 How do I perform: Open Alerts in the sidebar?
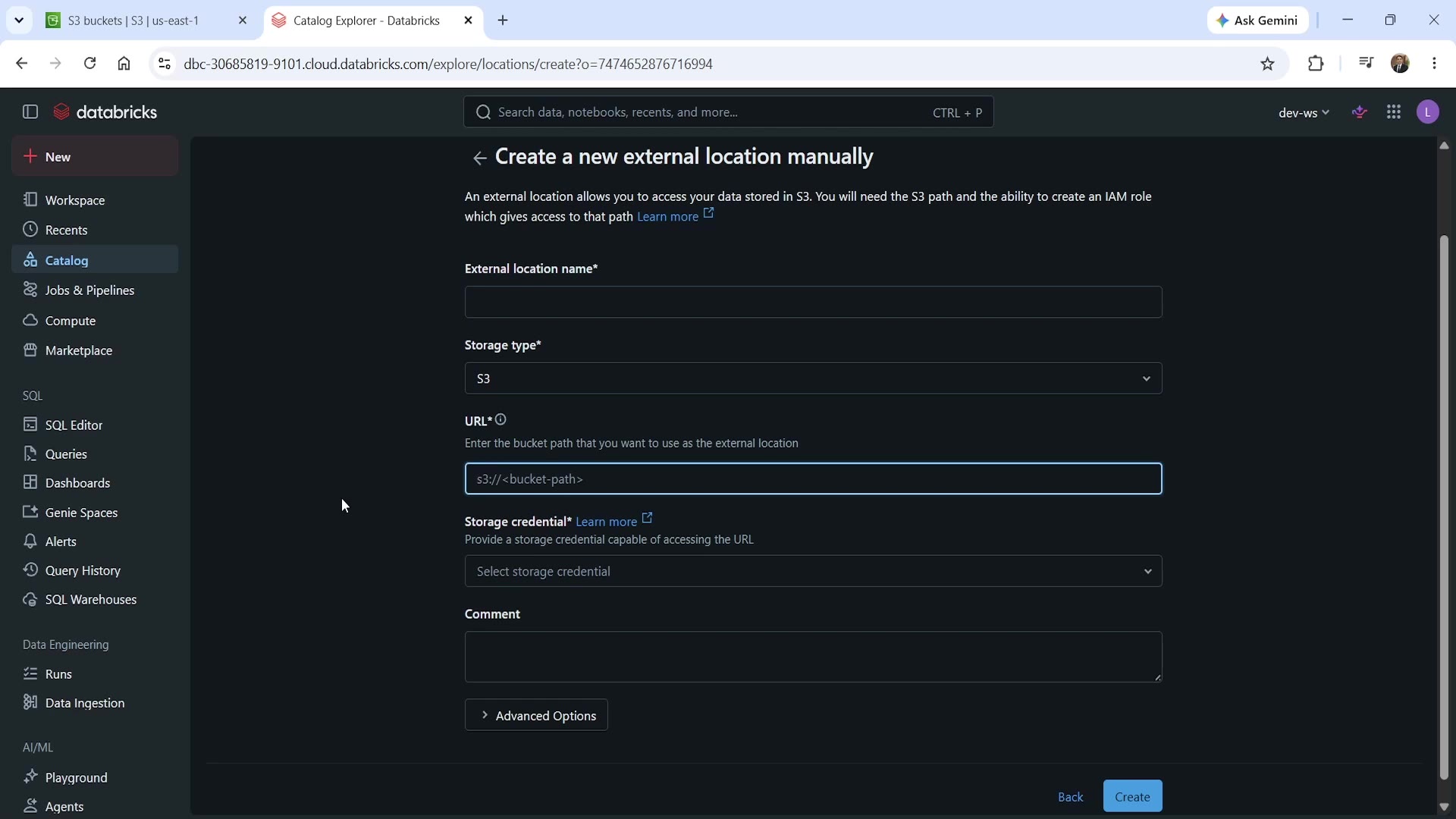[x=95, y=541]
